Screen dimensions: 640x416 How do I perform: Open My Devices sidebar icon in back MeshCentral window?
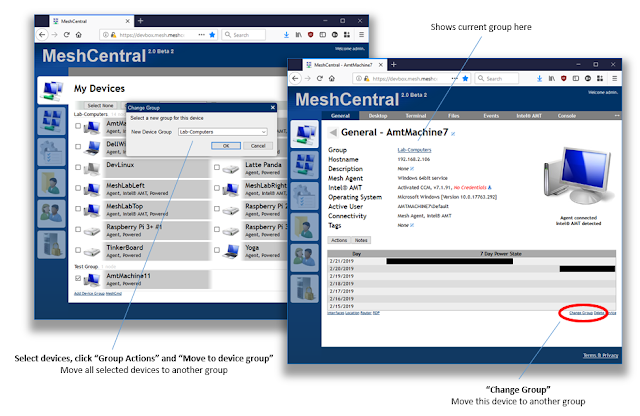(51, 90)
